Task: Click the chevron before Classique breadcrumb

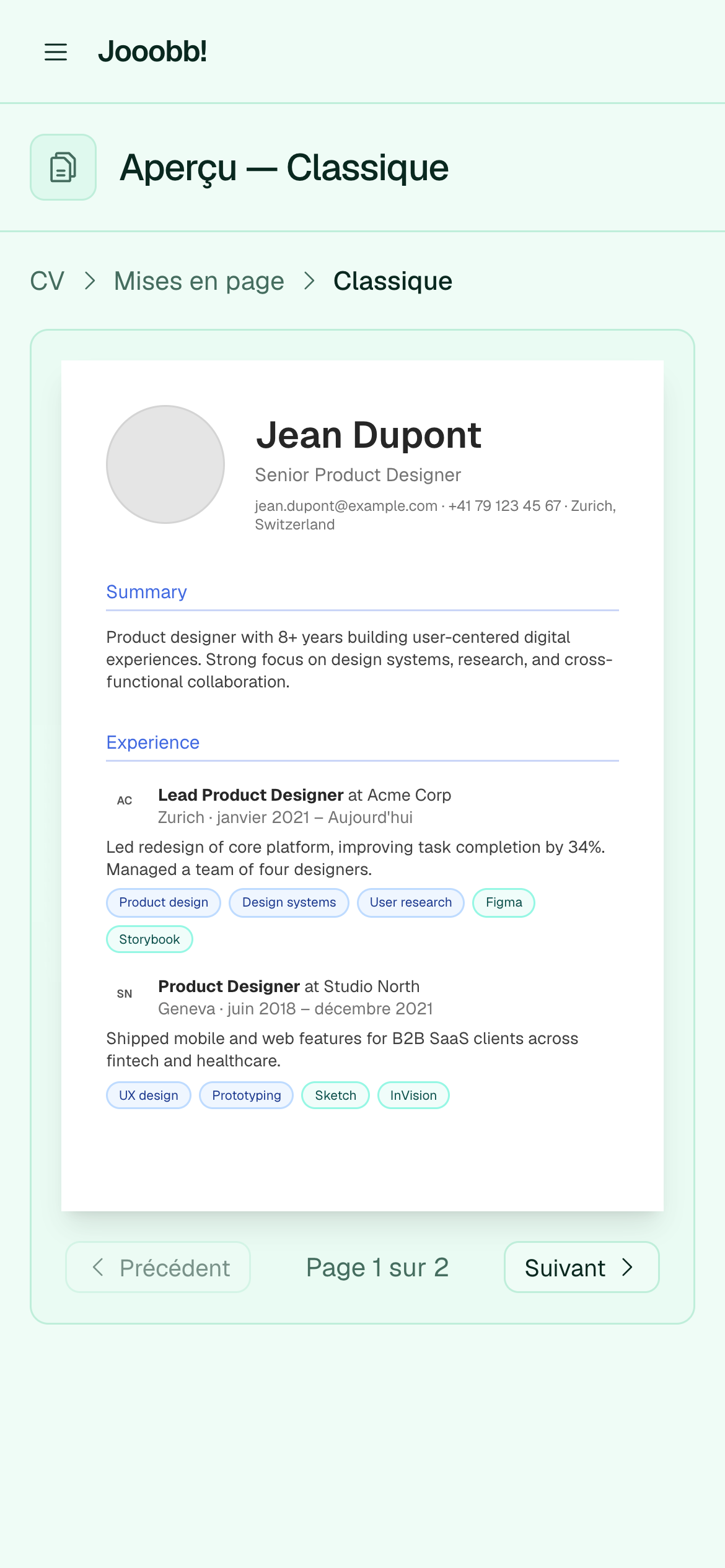Action: tap(309, 281)
